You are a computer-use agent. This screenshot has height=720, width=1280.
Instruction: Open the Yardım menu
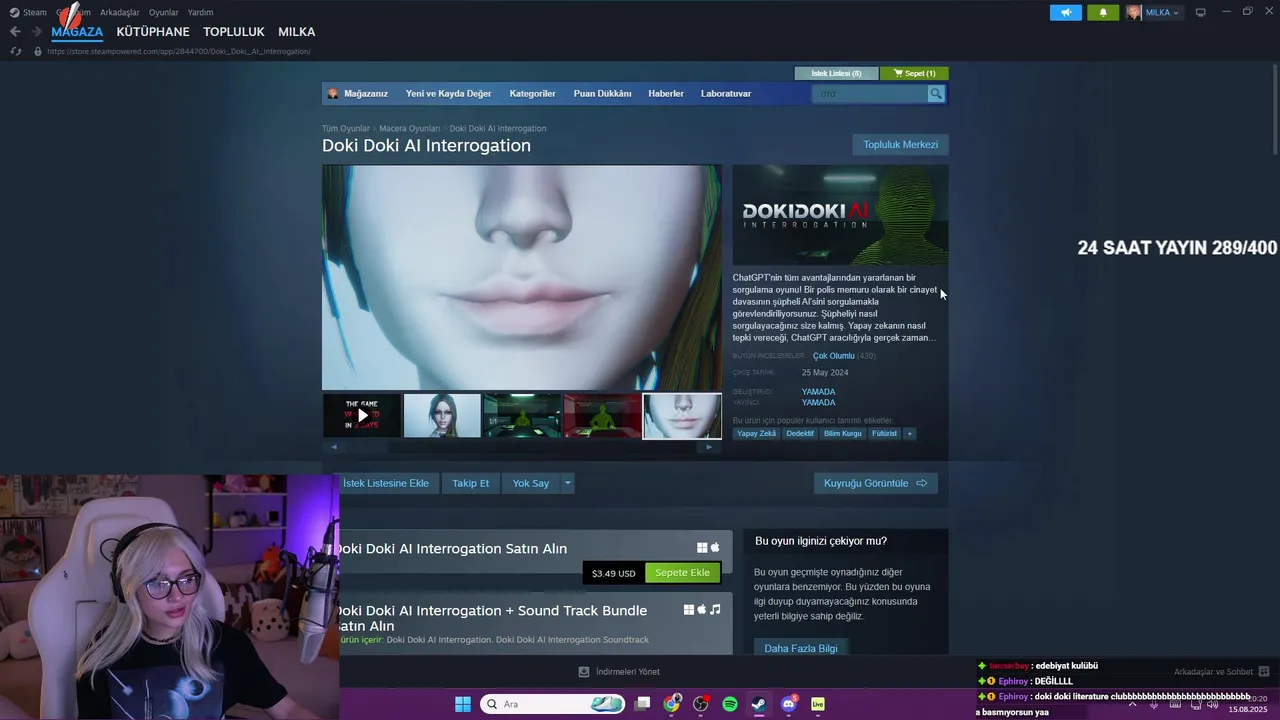point(200,13)
